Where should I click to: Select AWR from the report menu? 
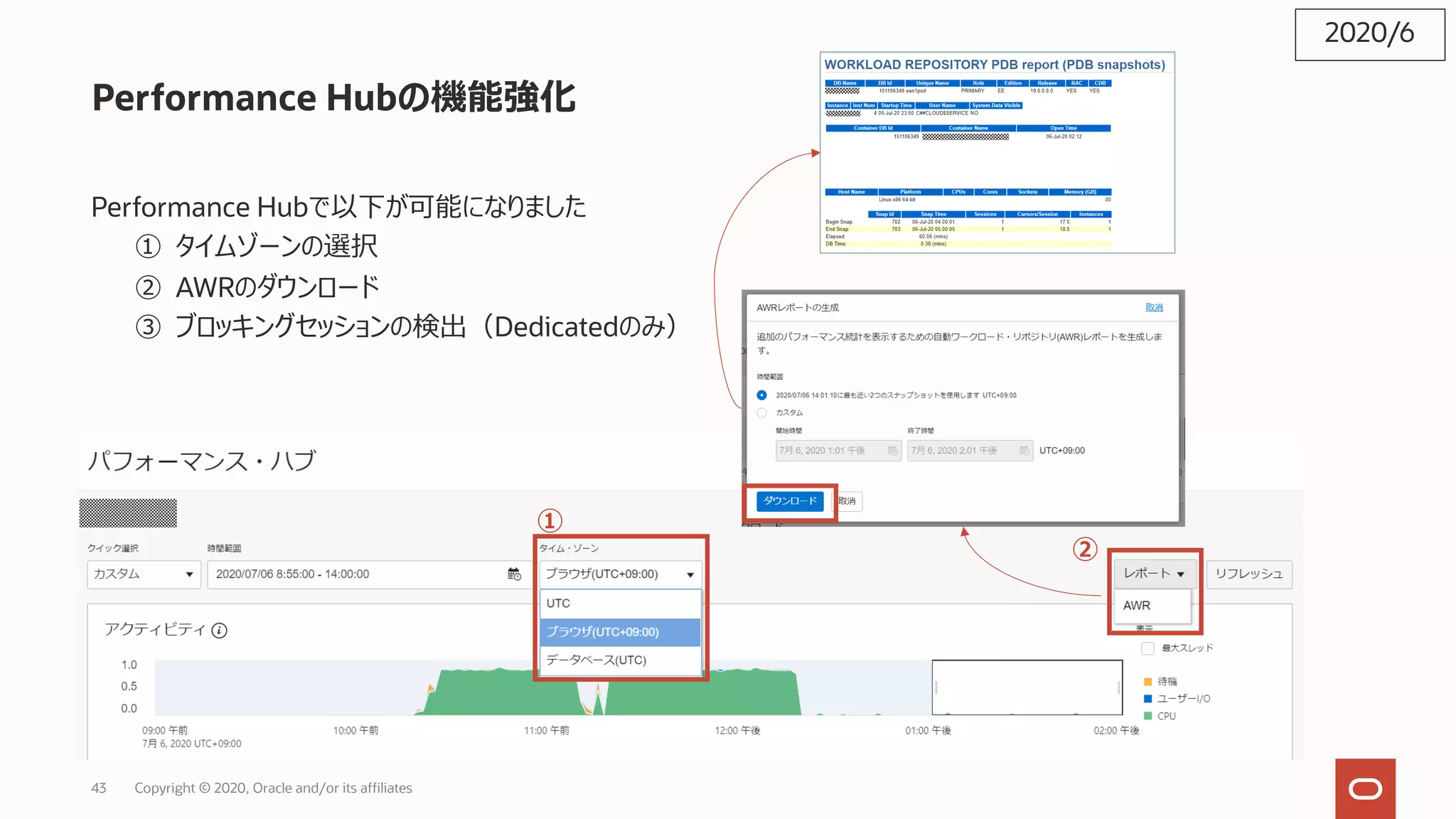point(1152,606)
